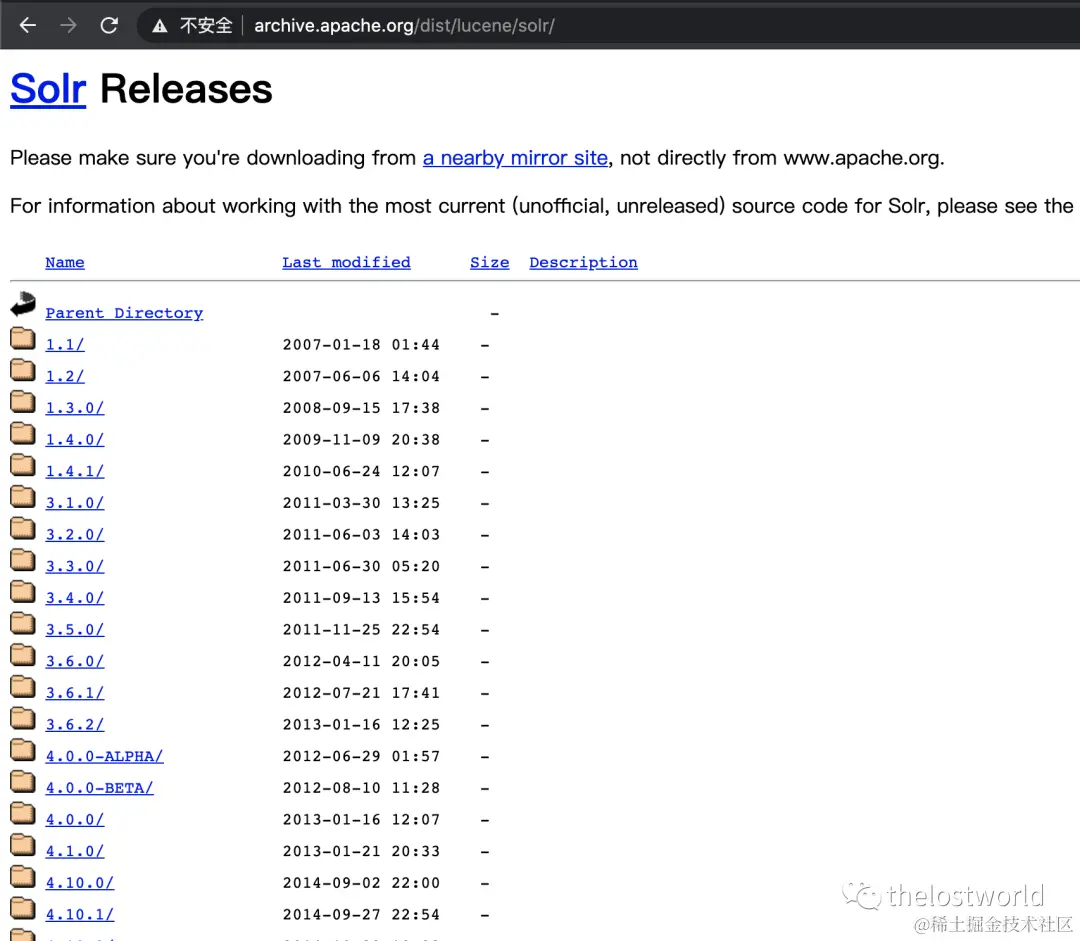Click the browser forward arrow
The image size is (1080, 941).
[x=68, y=25]
